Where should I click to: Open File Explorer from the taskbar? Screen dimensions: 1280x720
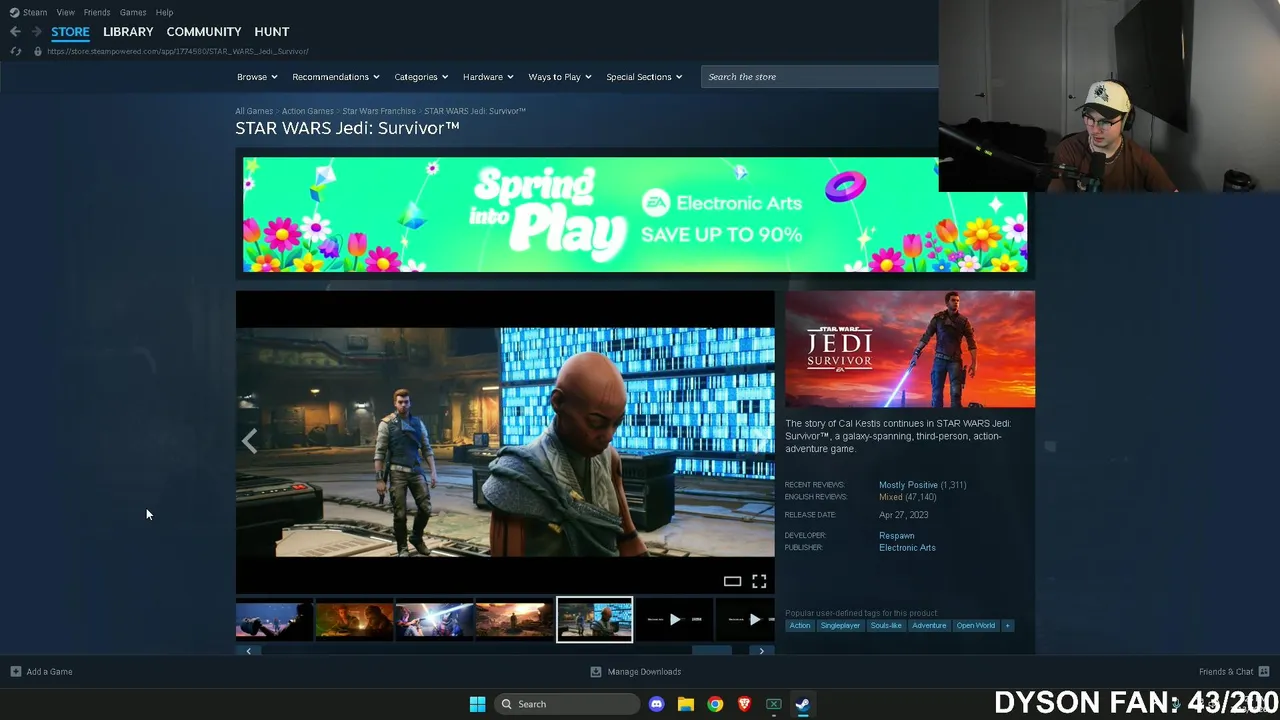tap(685, 704)
